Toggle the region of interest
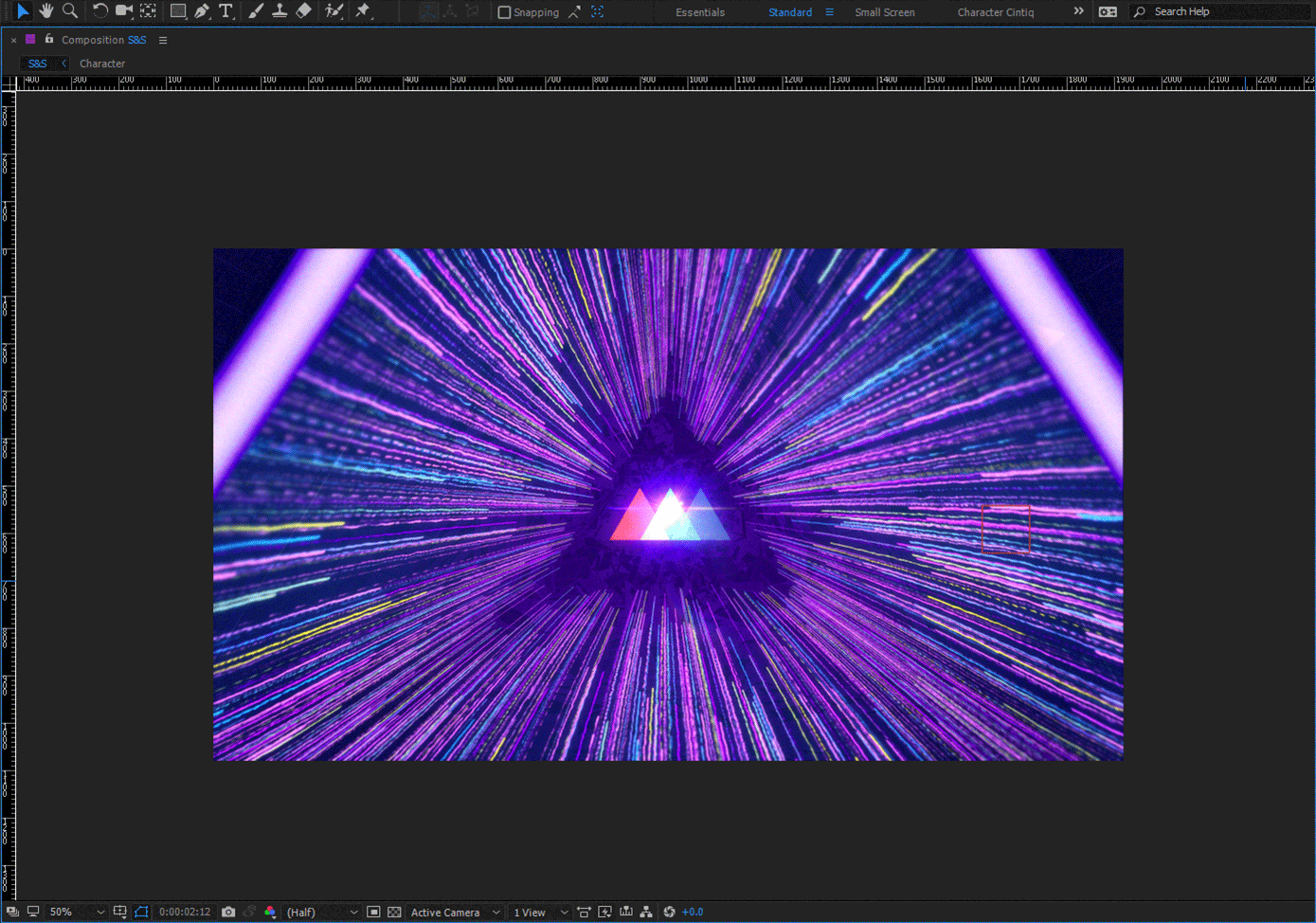Image resolution: width=1316 pixels, height=923 pixels. click(x=373, y=912)
